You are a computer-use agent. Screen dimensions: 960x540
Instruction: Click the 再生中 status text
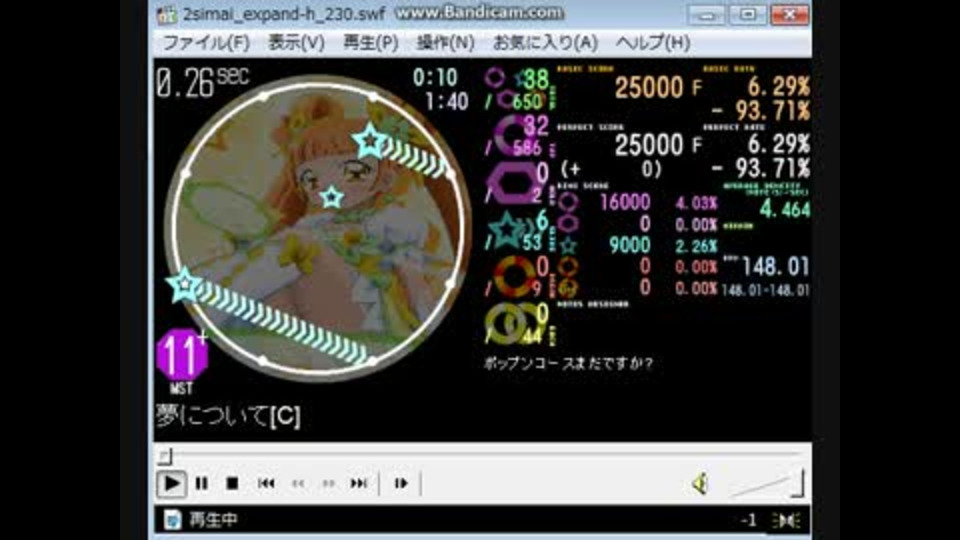213,520
